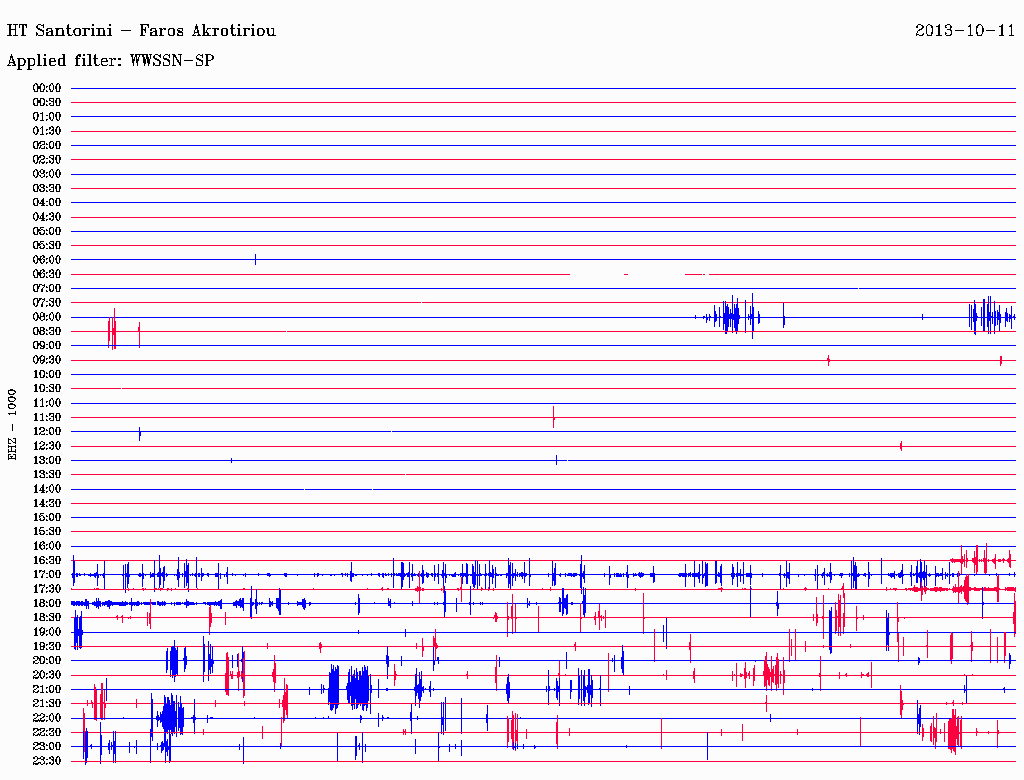Click the lone spike on the 06:00 trace
The height and width of the screenshot is (780, 1024).
click(x=256, y=259)
